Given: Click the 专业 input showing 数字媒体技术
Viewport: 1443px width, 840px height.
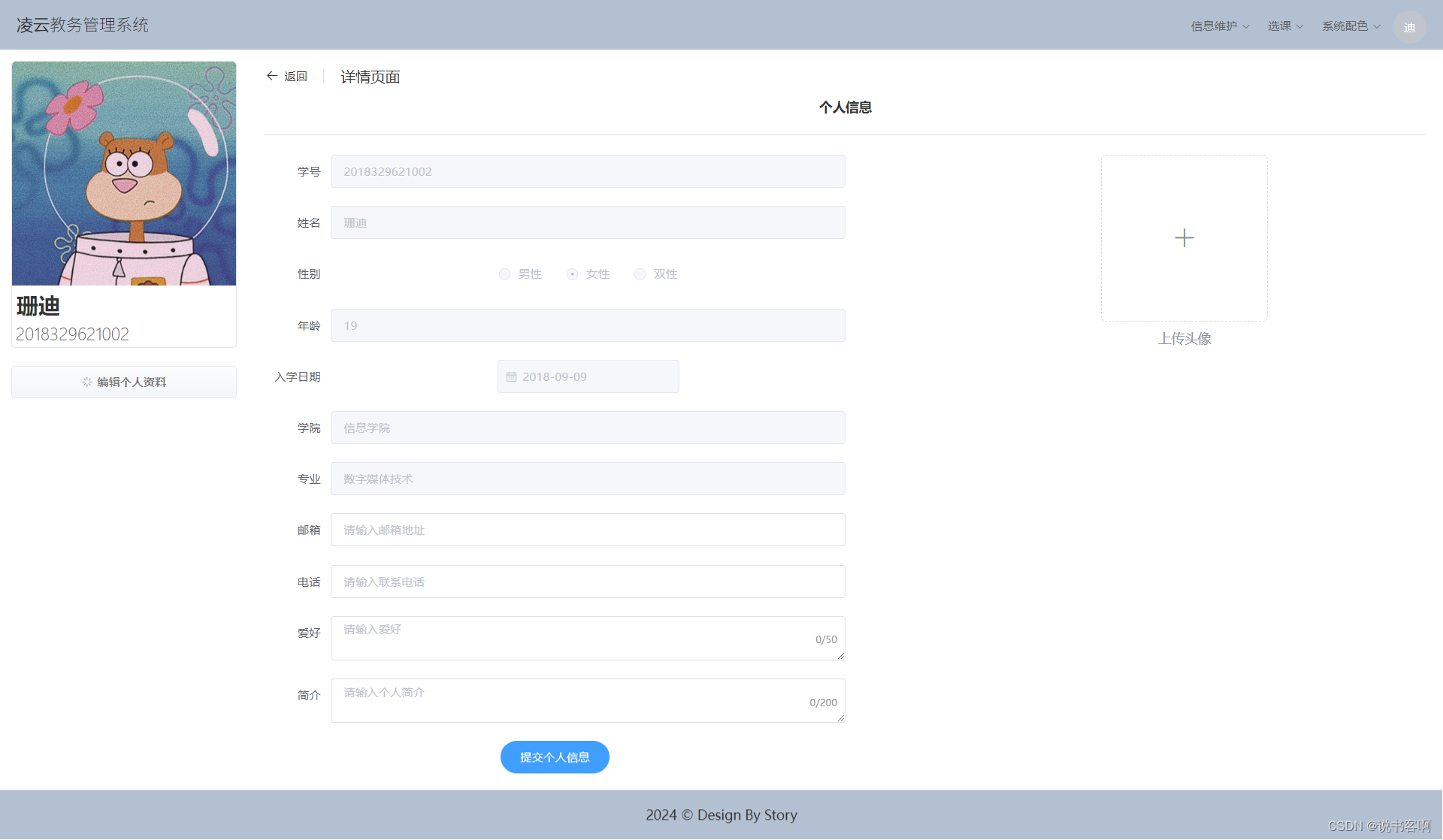Looking at the screenshot, I should coord(588,479).
